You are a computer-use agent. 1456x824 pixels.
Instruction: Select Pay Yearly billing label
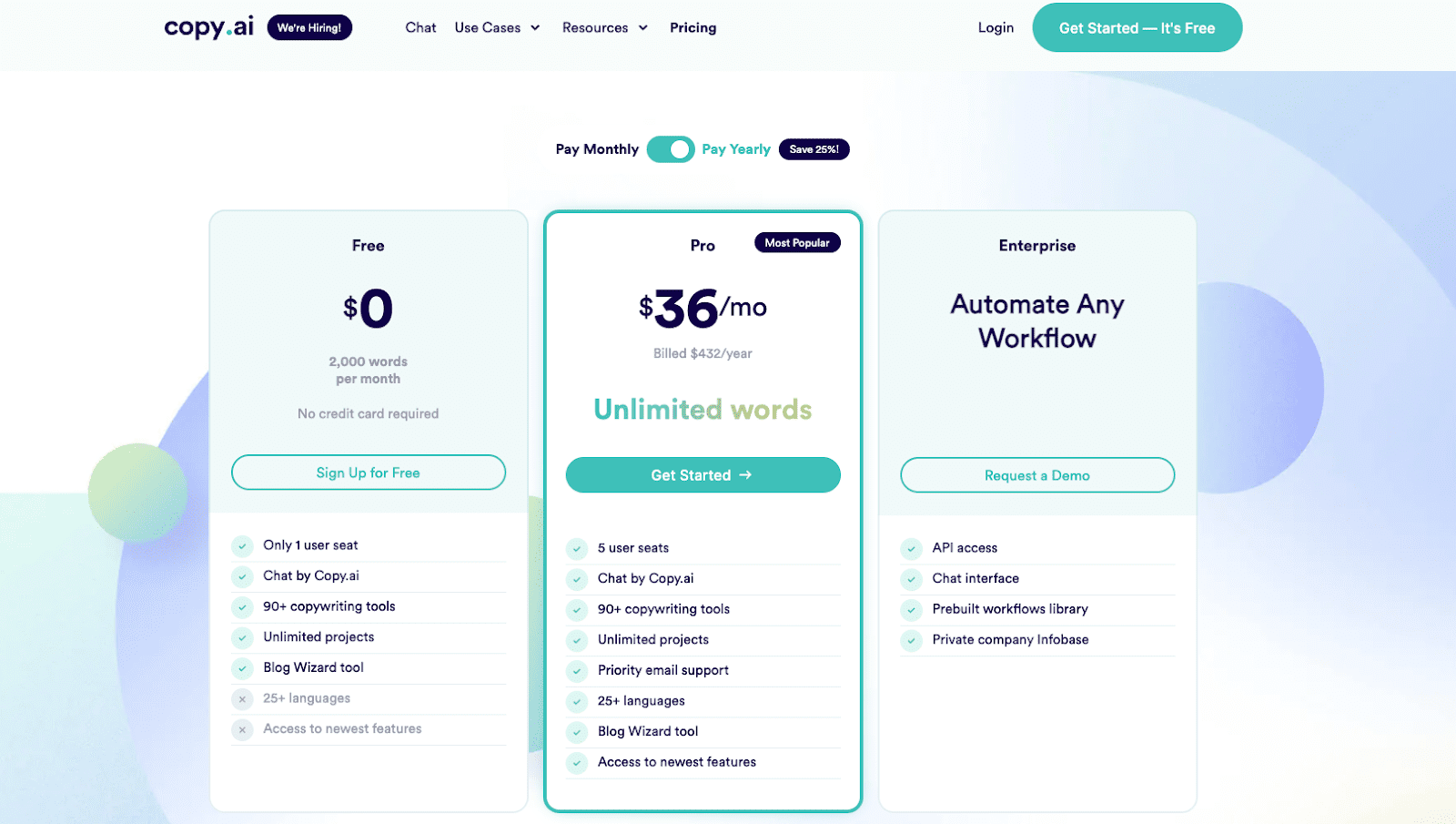736,148
